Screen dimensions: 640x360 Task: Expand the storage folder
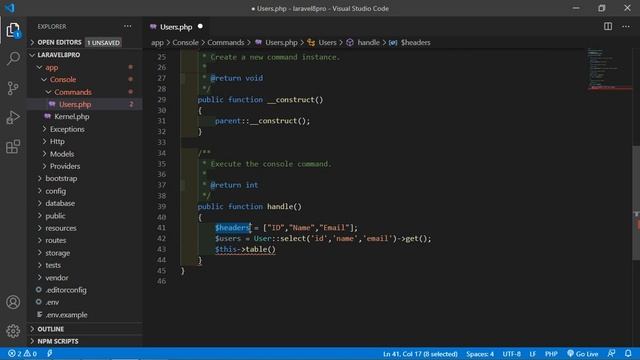(x=84, y=253)
